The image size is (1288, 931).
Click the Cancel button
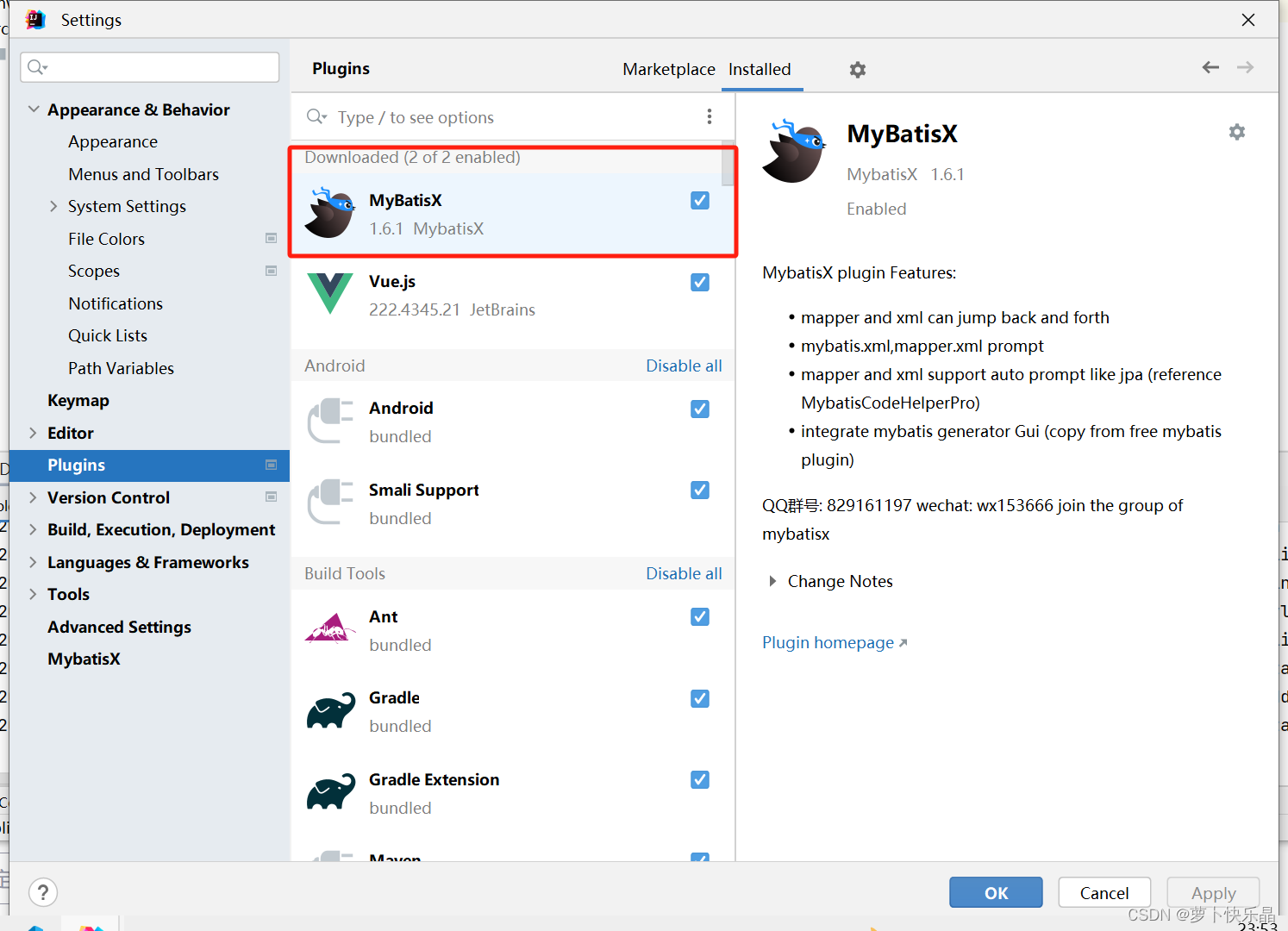pos(1104,892)
